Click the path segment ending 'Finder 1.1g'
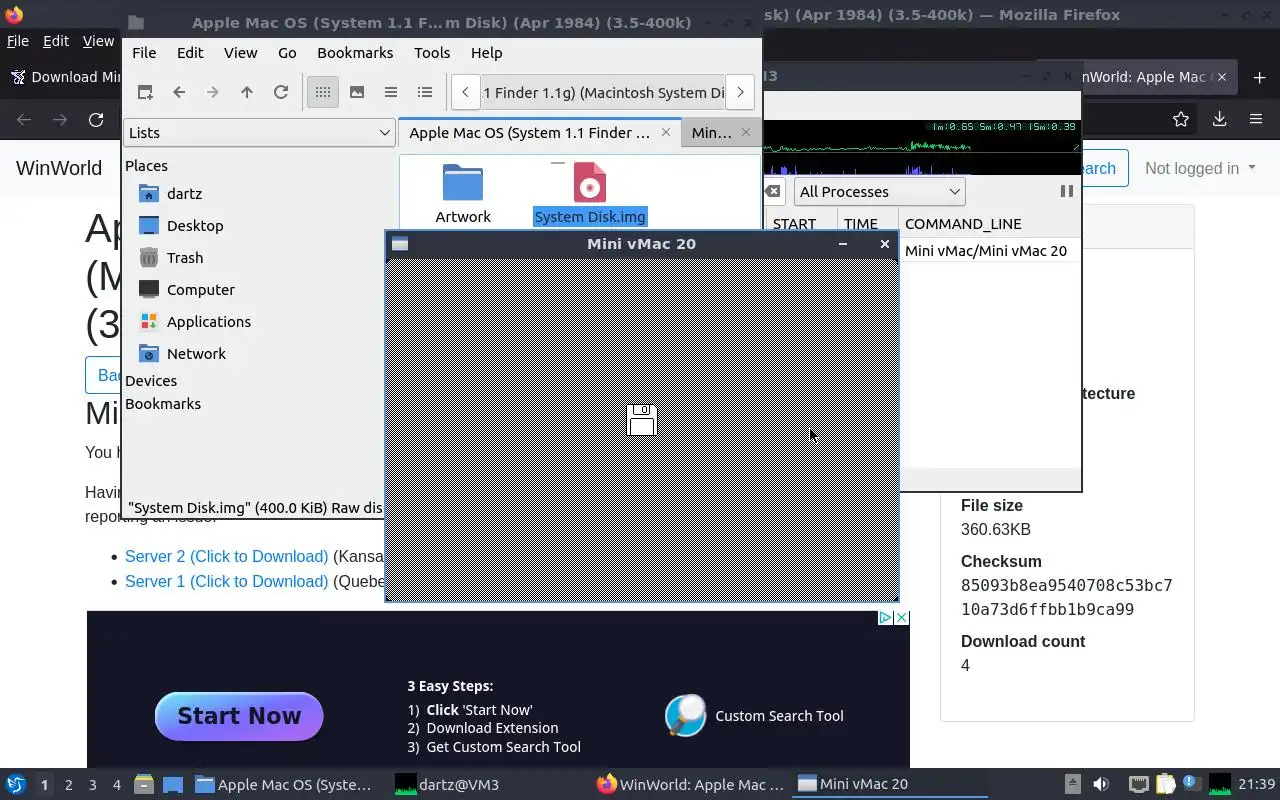 (x=602, y=92)
